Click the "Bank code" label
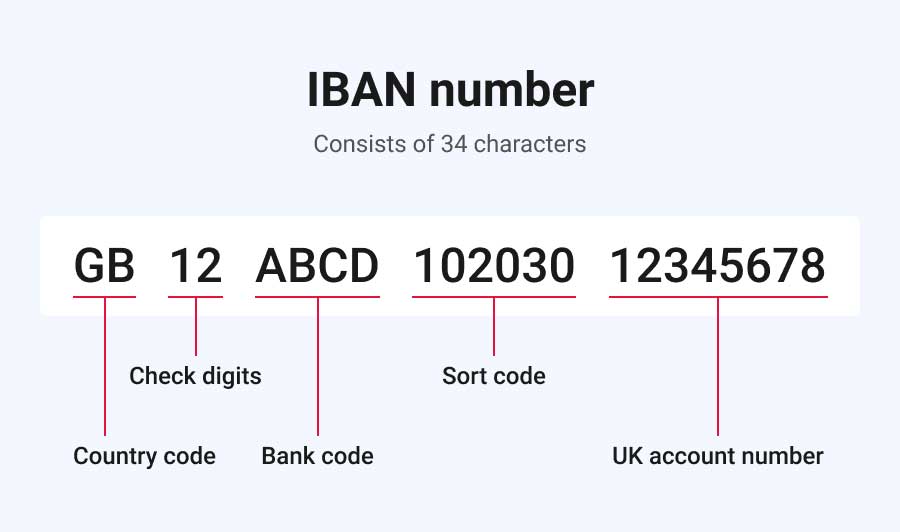Viewport: 900px width, 532px height. (x=317, y=457)
